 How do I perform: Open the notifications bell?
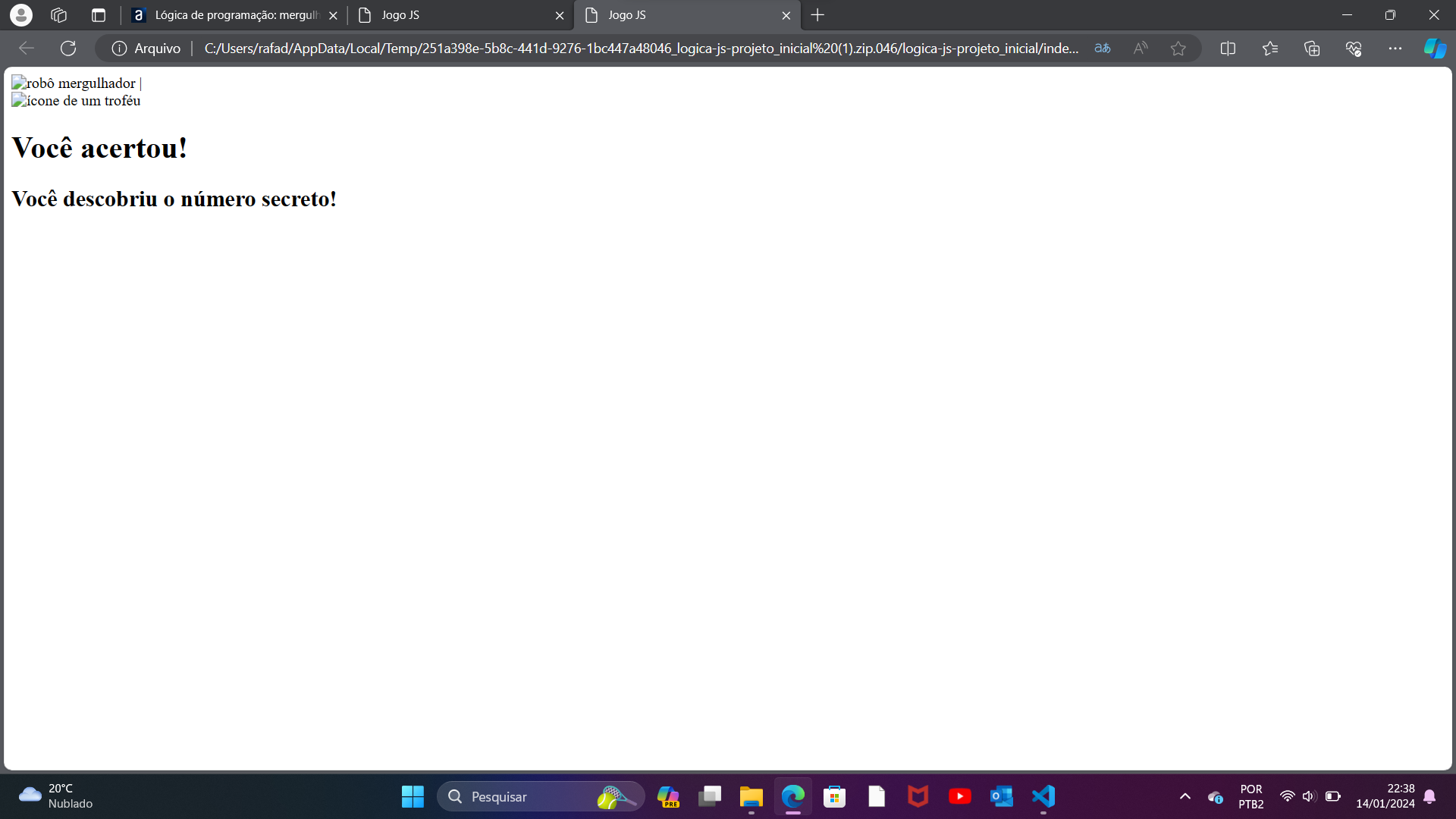point(1429,796)
